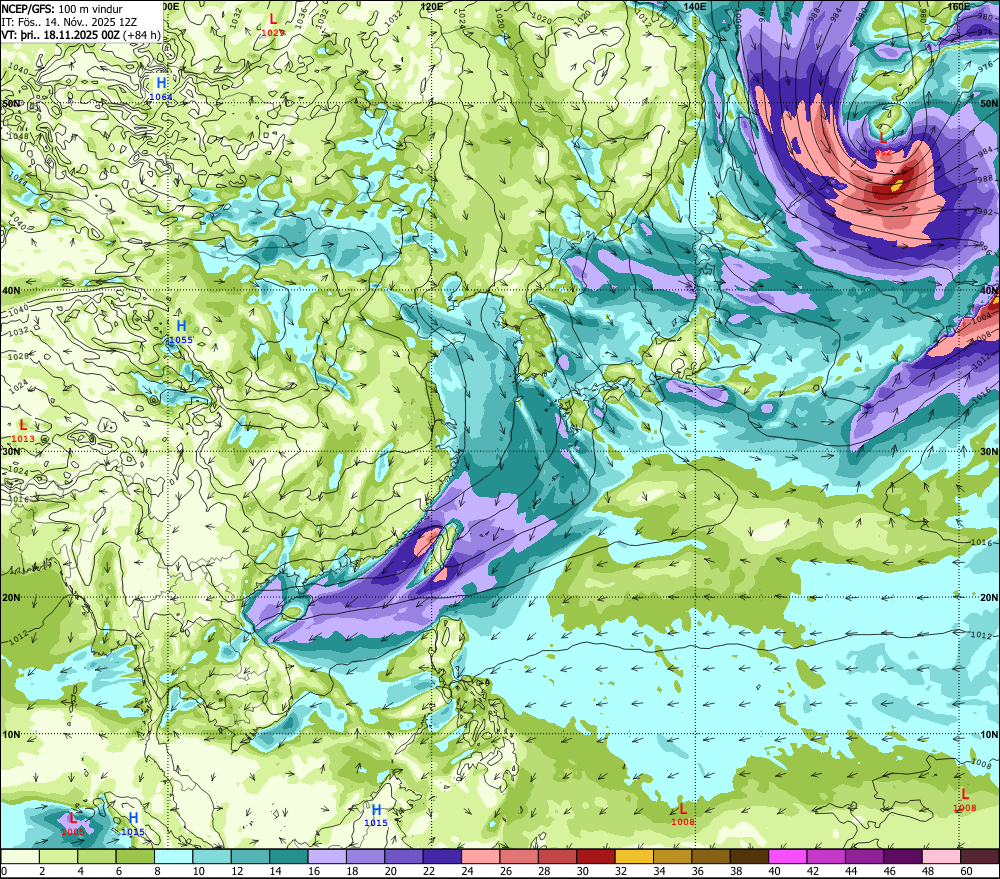Pick the maroon swatch right of 60
Viewport: 1000px width, 879px height.
(980, 856)
